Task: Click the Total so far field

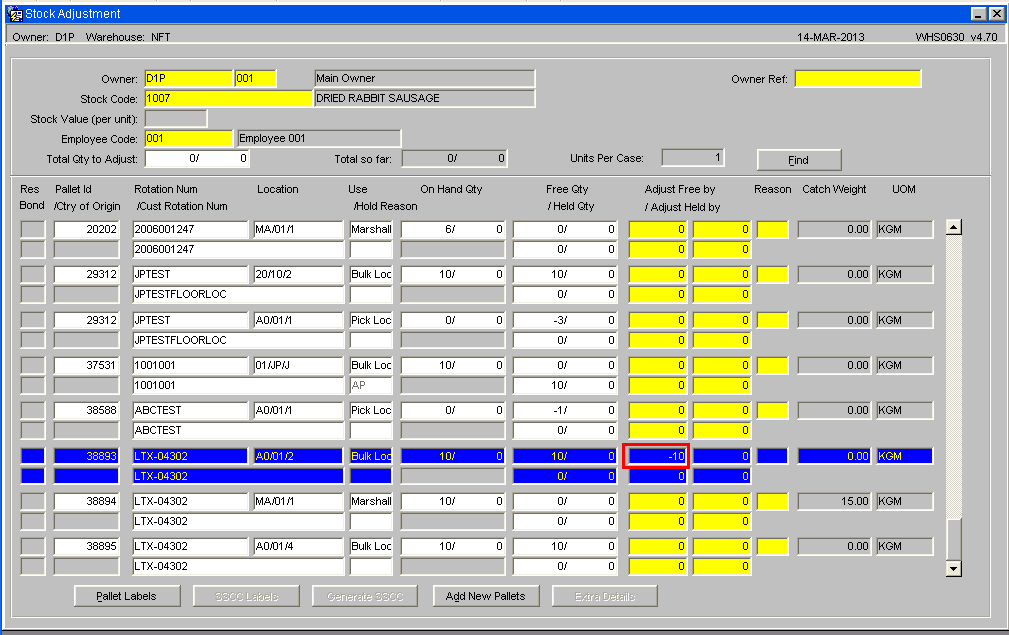Action: point(454,158)
